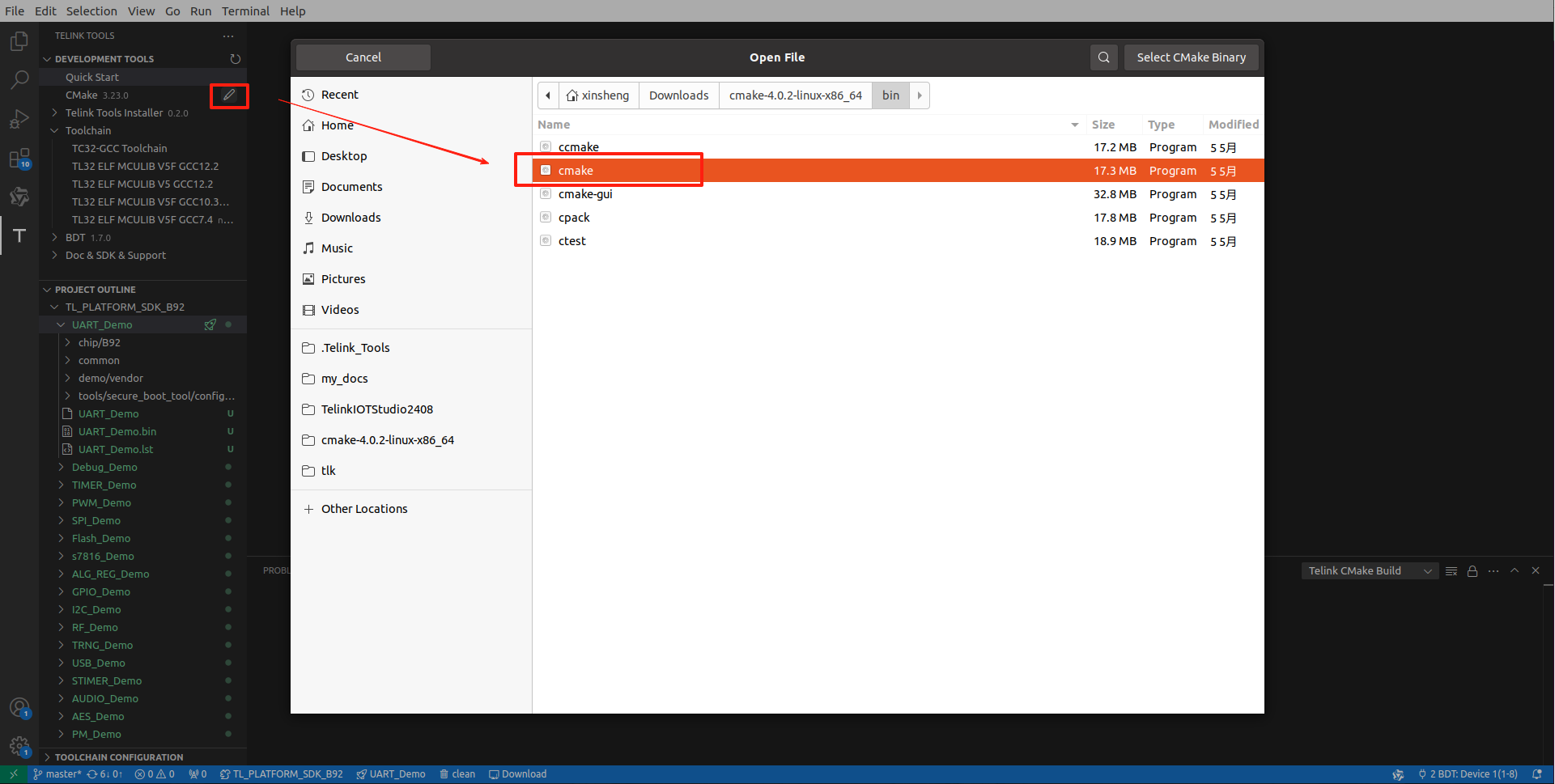Open the Terminal menu
Screen dimensions: 1555x784
pos(245,11)
